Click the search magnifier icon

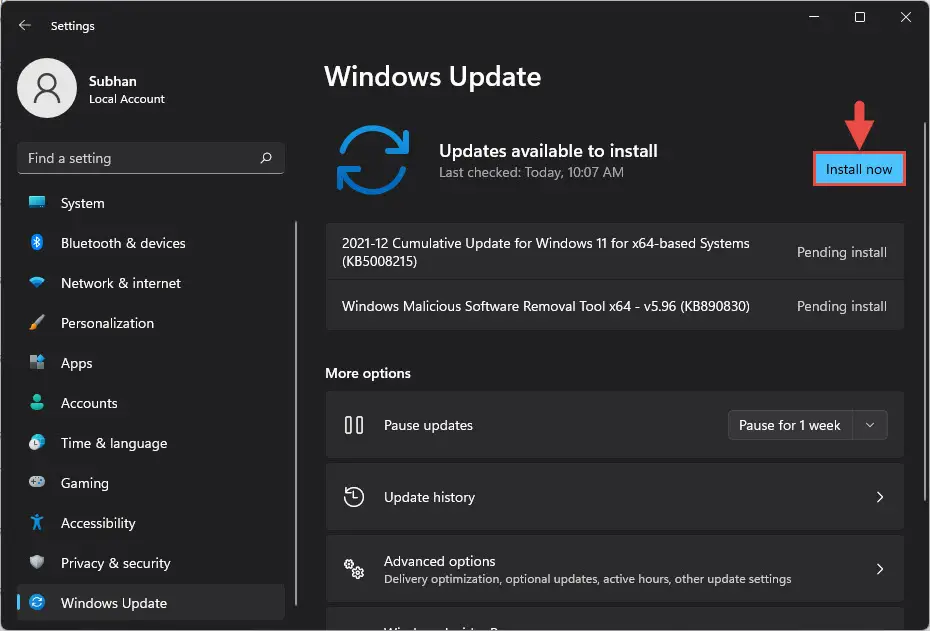point(266,158)
